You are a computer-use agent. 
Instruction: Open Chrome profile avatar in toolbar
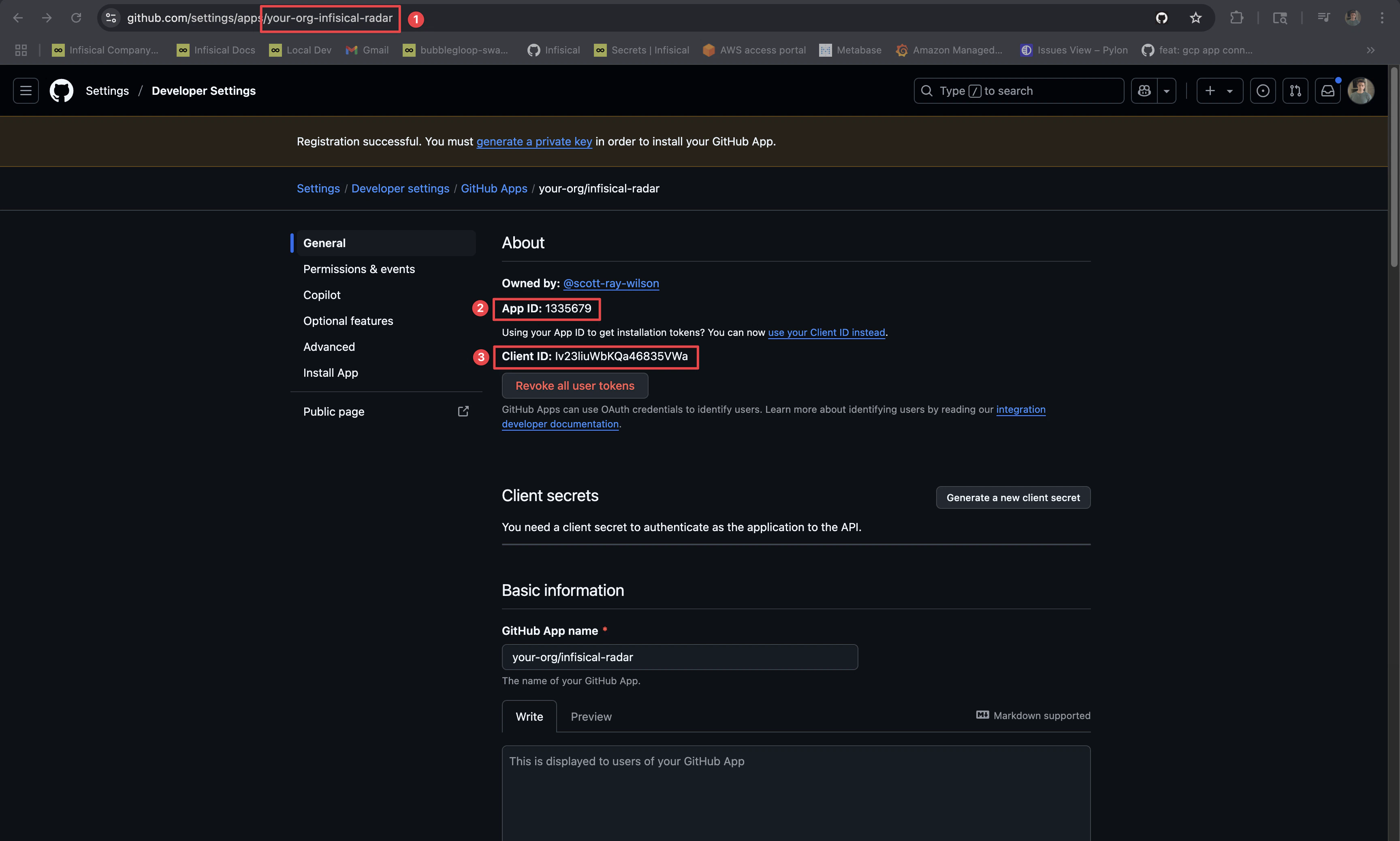pos(1353,18)
